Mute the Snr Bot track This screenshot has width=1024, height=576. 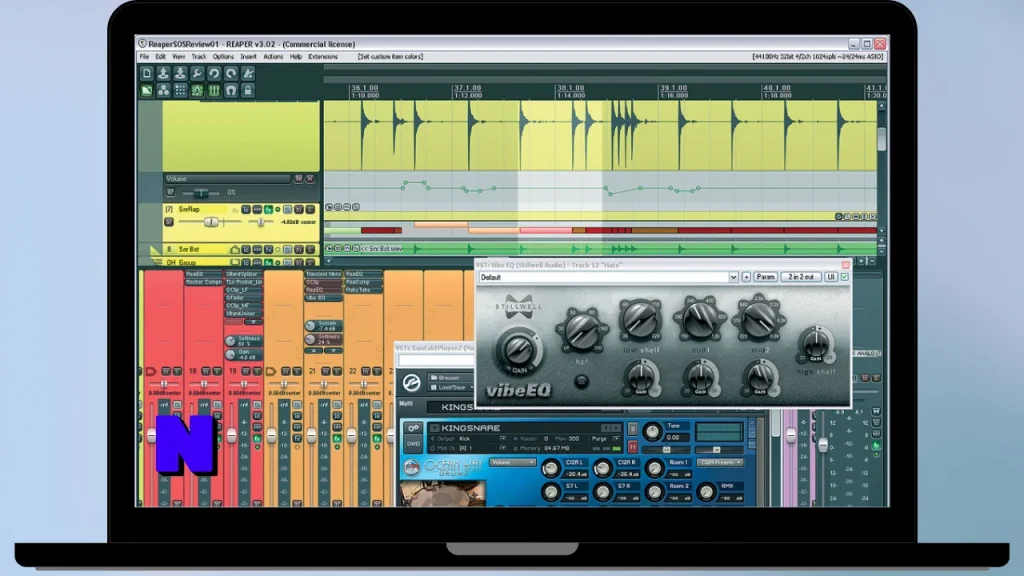tap(299, 249)
